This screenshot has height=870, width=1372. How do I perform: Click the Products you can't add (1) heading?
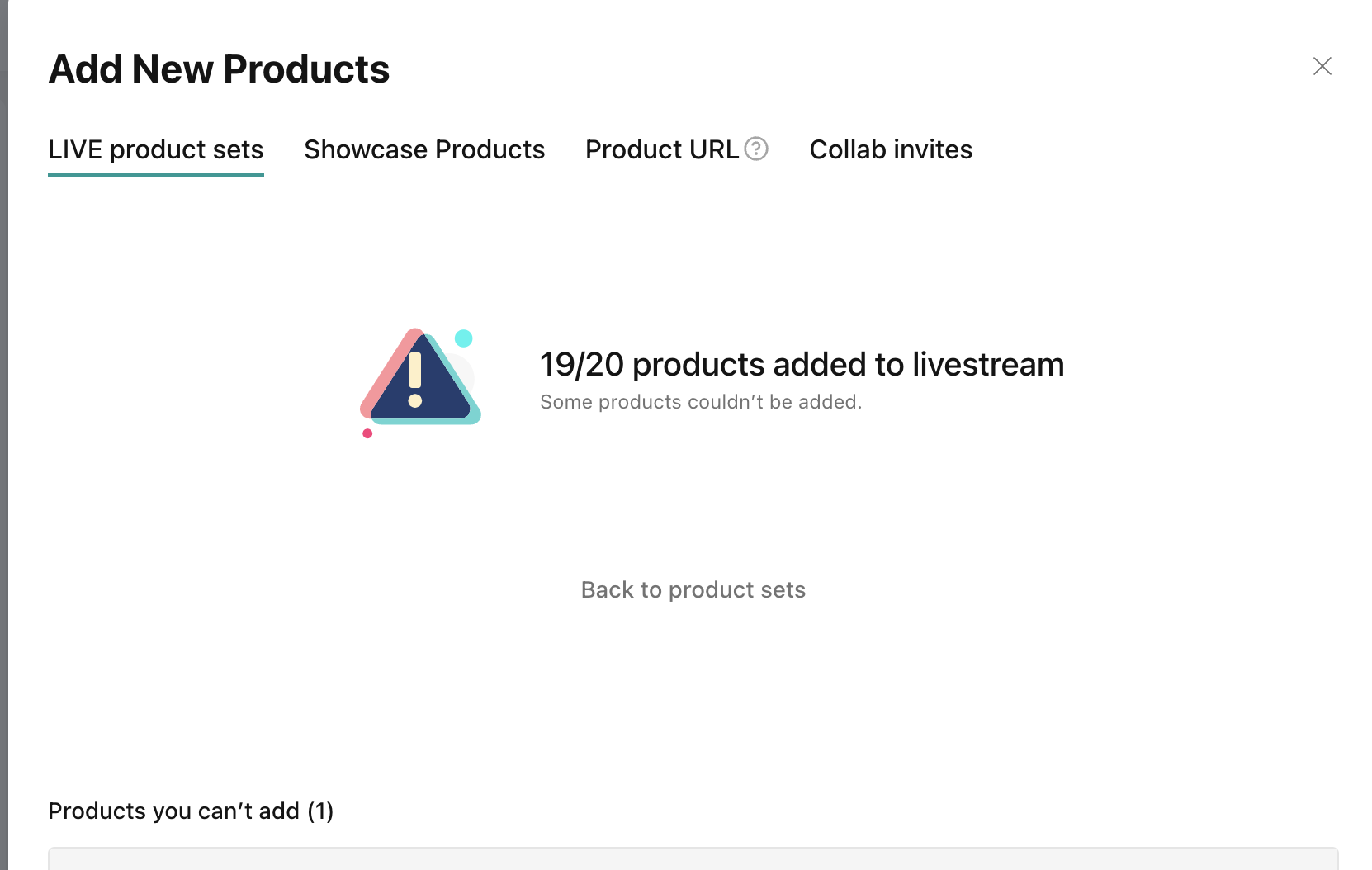point(191,811)
